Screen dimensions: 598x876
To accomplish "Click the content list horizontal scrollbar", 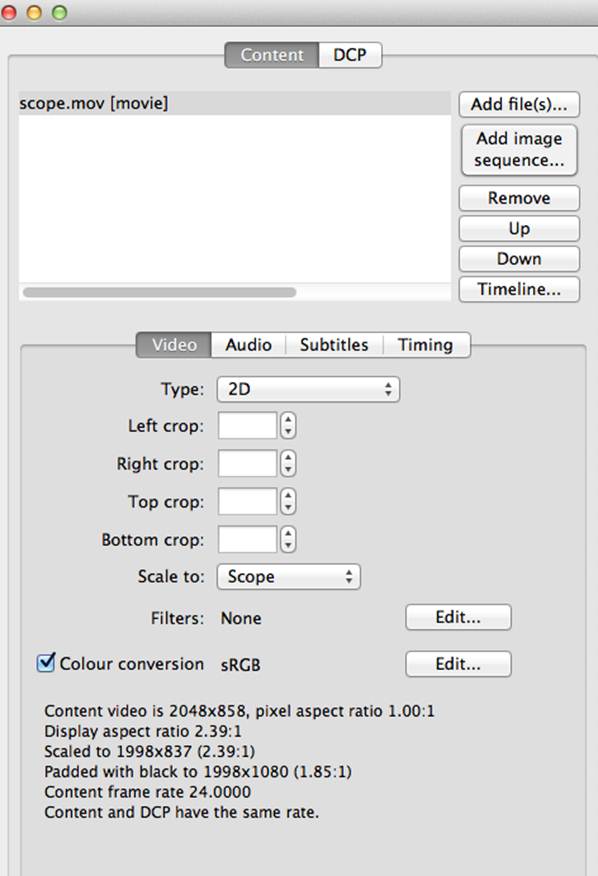I will click(x=159, y=292).
